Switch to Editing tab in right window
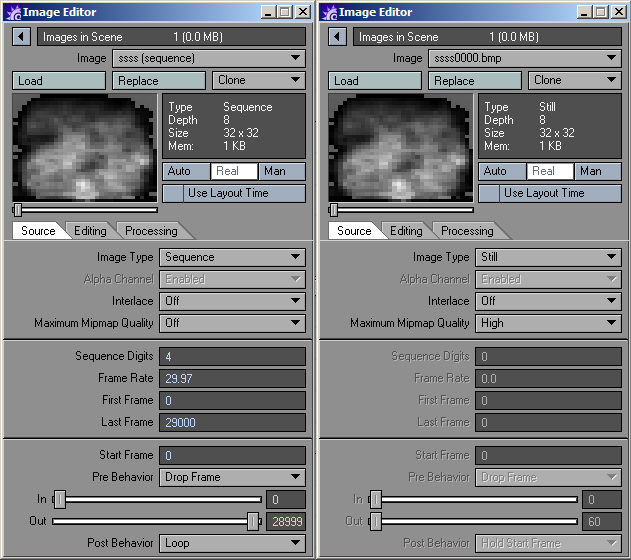Screen dimensions: 631x560 pos(406,231)
